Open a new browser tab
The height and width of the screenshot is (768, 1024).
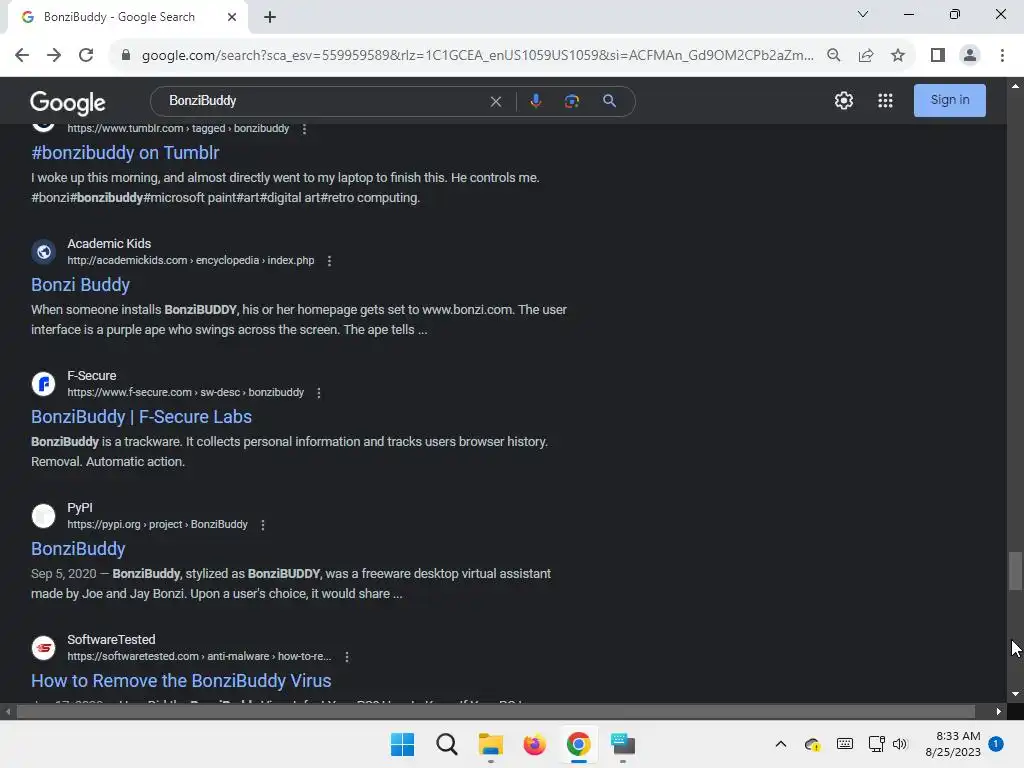270,17
